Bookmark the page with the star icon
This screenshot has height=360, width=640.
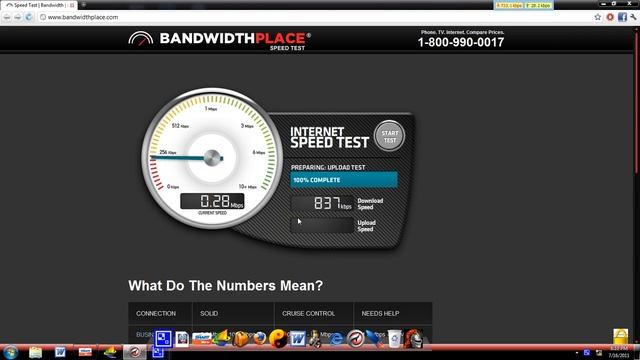pyautogui.click(x=598, y=17)
